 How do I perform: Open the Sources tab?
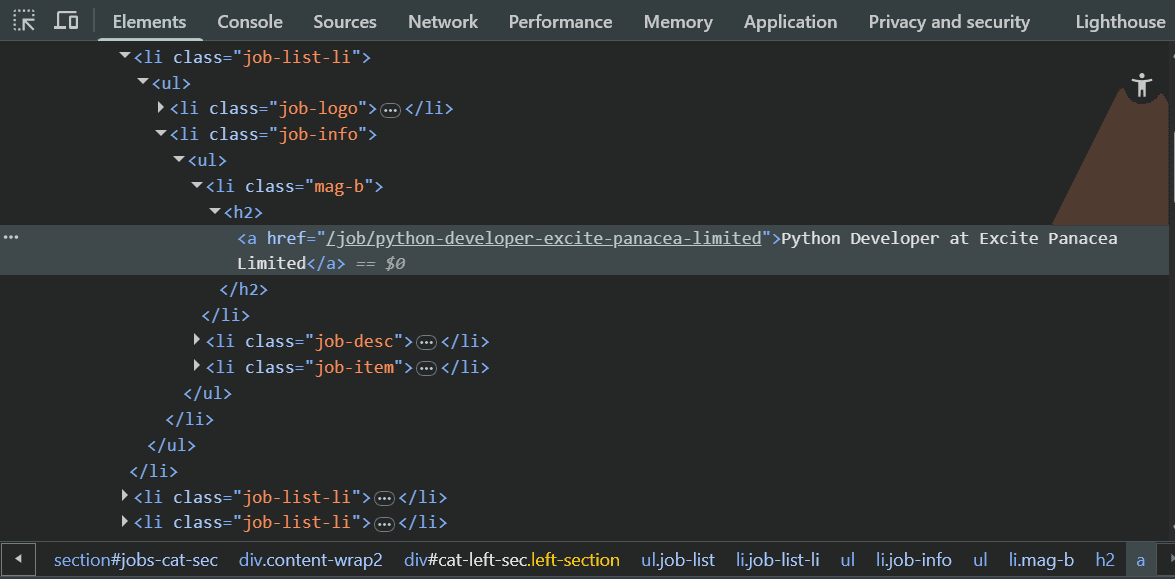click(345, 22)
